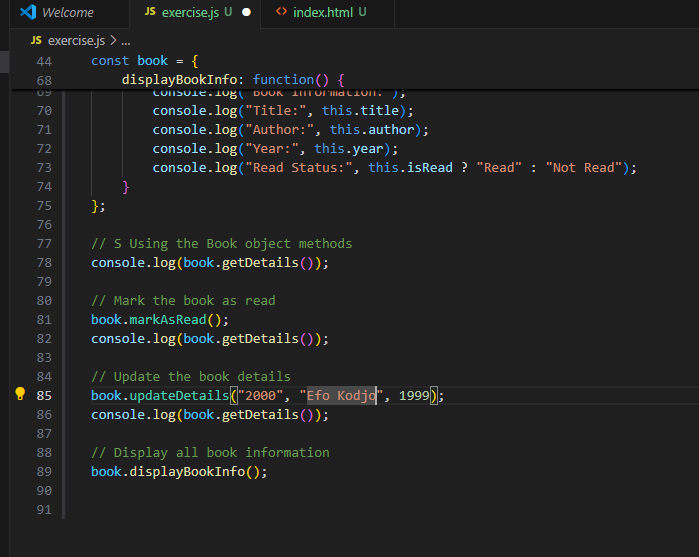The width and height of the screenshot is (699, 557).
Task: Click 'this.year' on line 72
Action: [x=349, y=149]
